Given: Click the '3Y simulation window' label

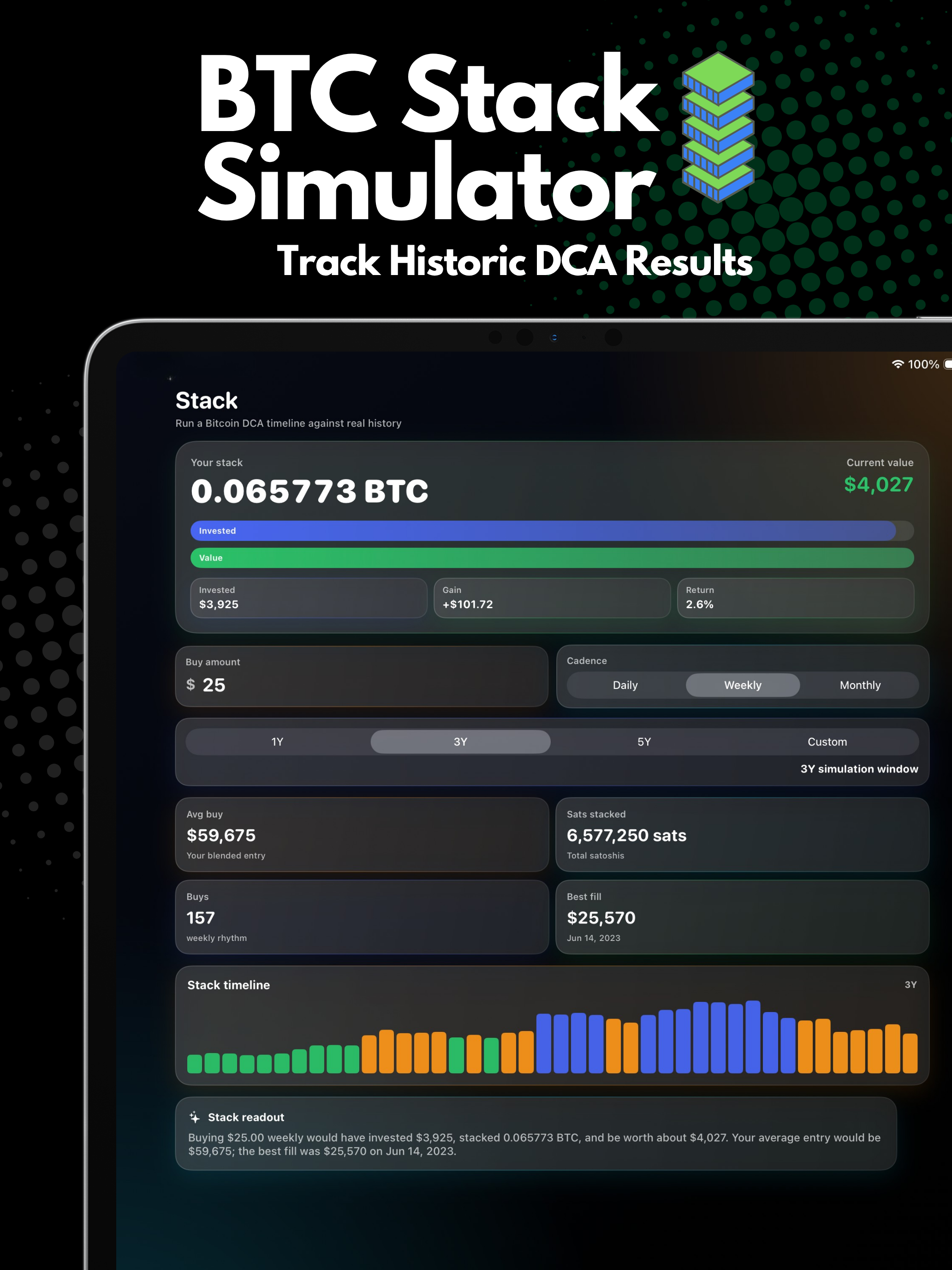Looking at the screenshot, I should (859, 769).
